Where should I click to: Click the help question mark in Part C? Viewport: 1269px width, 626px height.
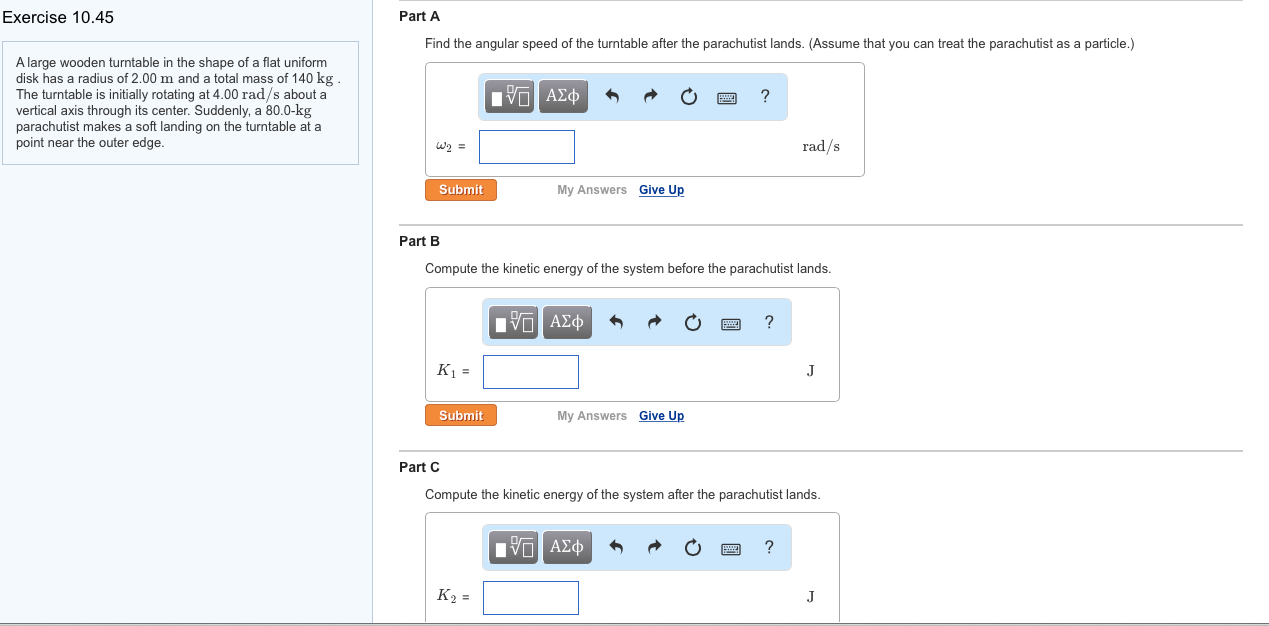coord(769,548)
